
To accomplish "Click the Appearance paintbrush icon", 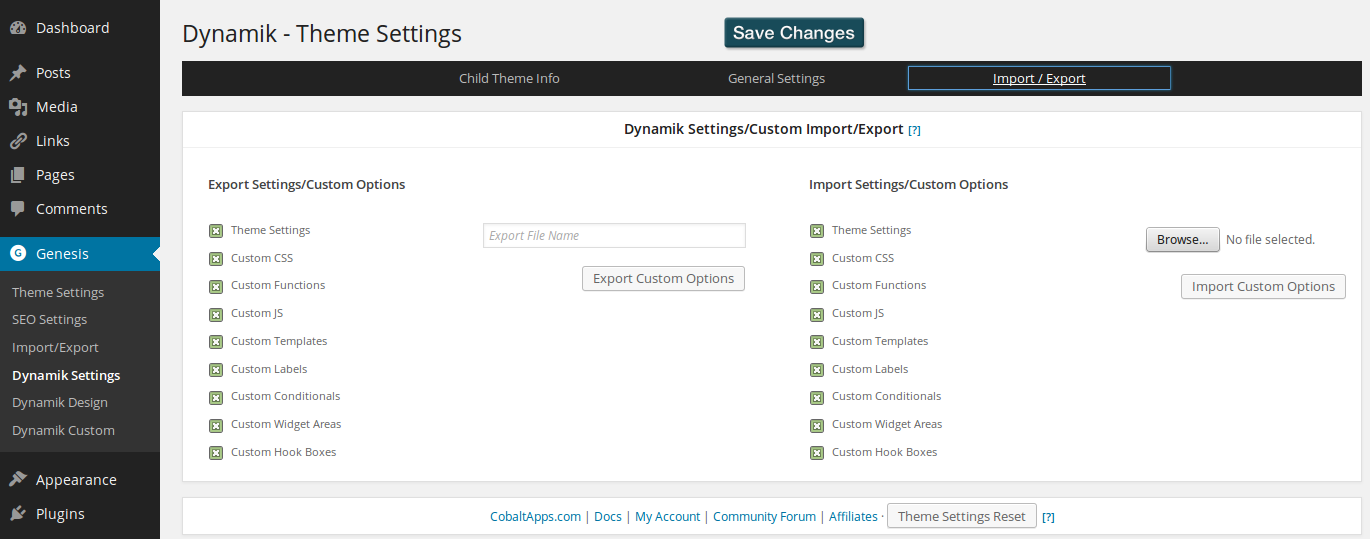I will point(18,480).
